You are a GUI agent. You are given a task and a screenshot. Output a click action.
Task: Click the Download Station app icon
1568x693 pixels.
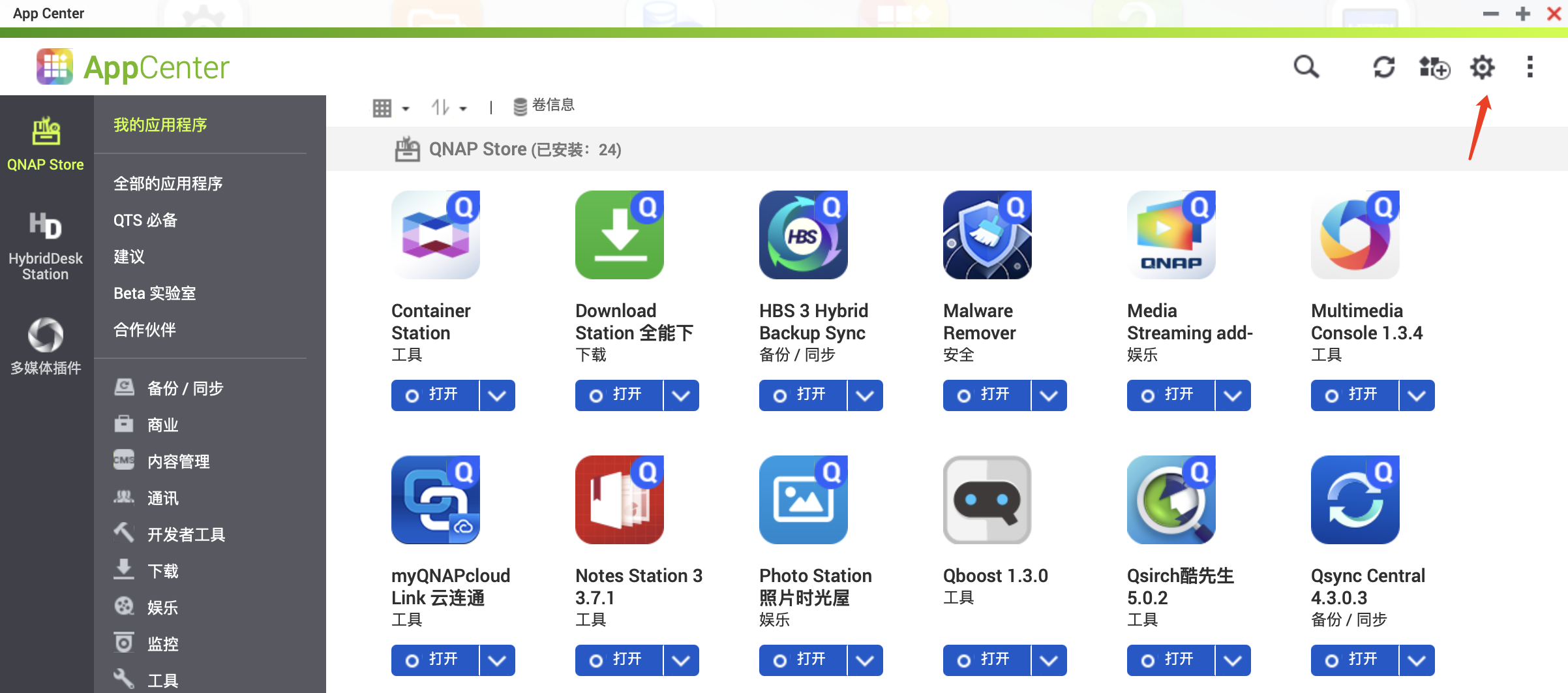[620, 235]
